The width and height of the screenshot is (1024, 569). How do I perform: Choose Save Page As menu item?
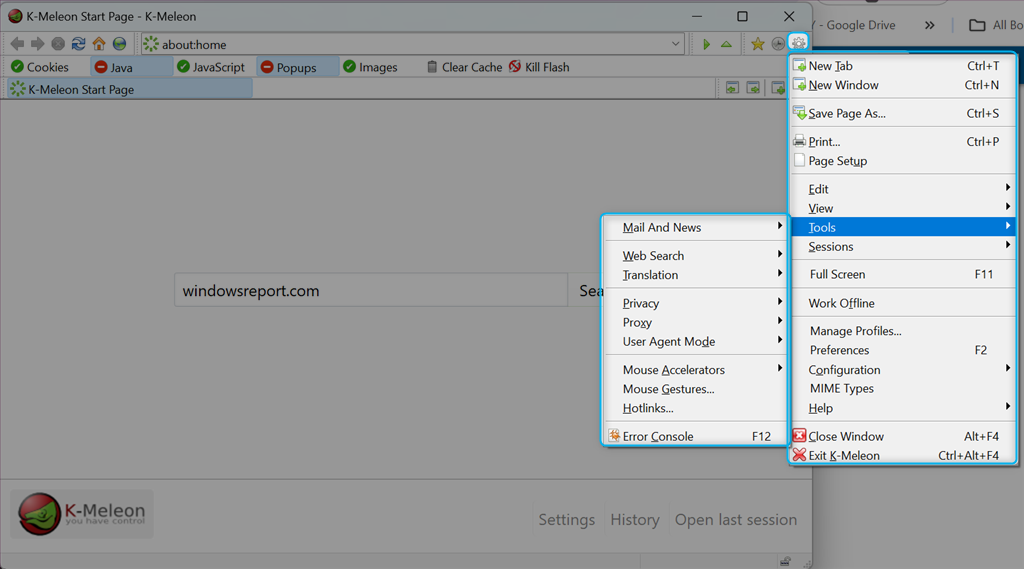904,113
